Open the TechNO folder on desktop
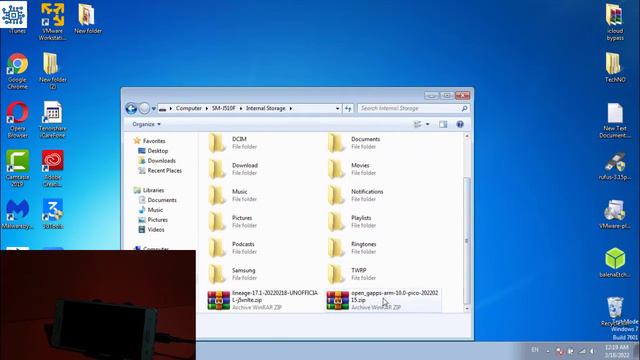Image resolution: width=640 pixels, height=360 pixels. click(x=615, y=67)
